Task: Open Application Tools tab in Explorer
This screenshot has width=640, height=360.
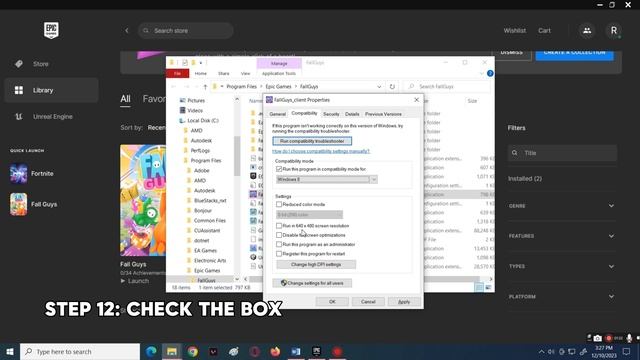Action: tap(279, 73)
